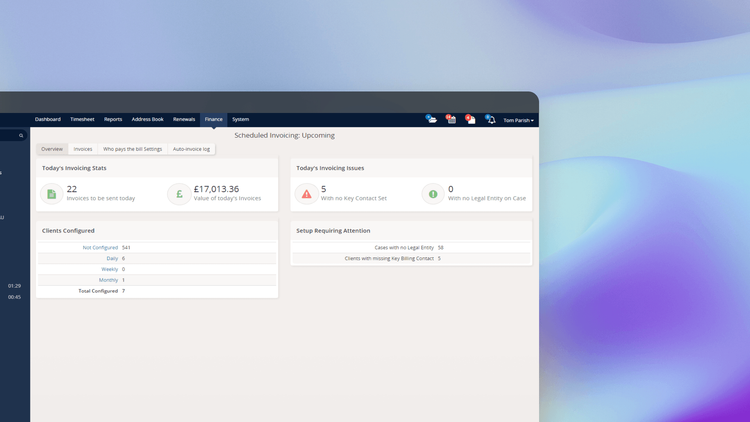Switch to Who pays the bill Settings tab

[132, 149]
